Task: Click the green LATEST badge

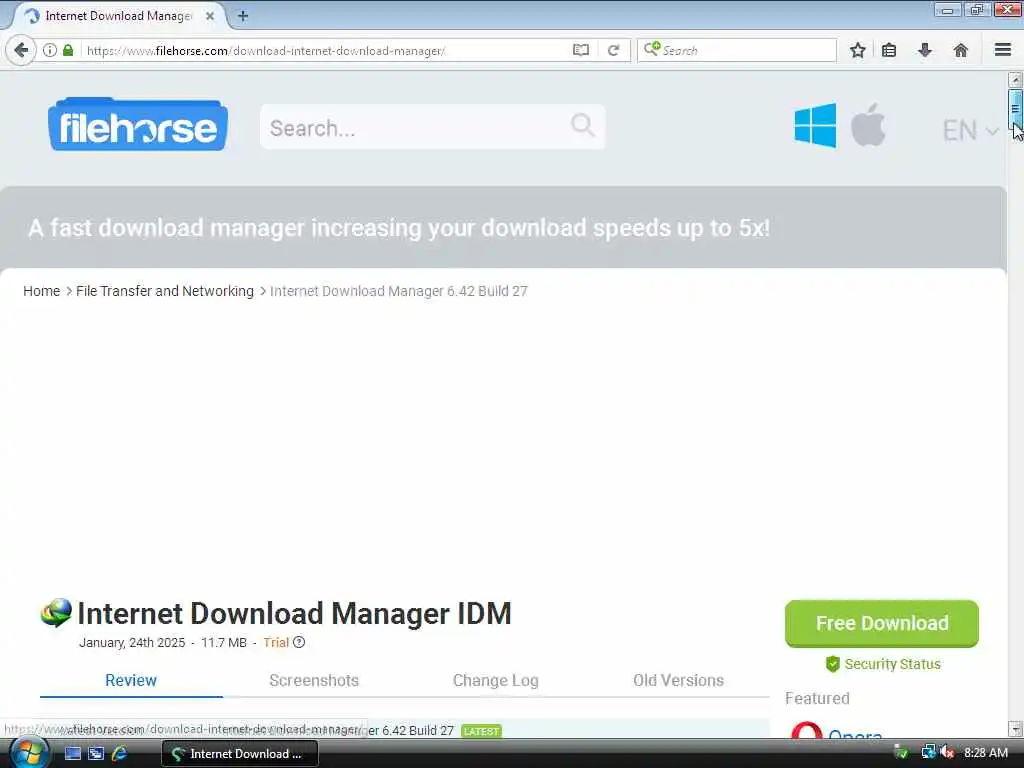Action: 481,731
